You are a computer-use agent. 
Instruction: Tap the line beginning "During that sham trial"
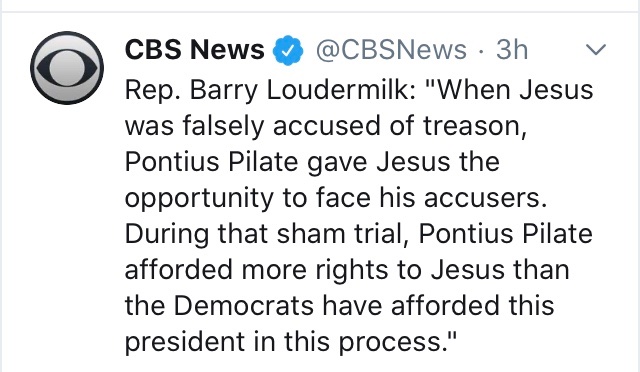coord(358,234)
